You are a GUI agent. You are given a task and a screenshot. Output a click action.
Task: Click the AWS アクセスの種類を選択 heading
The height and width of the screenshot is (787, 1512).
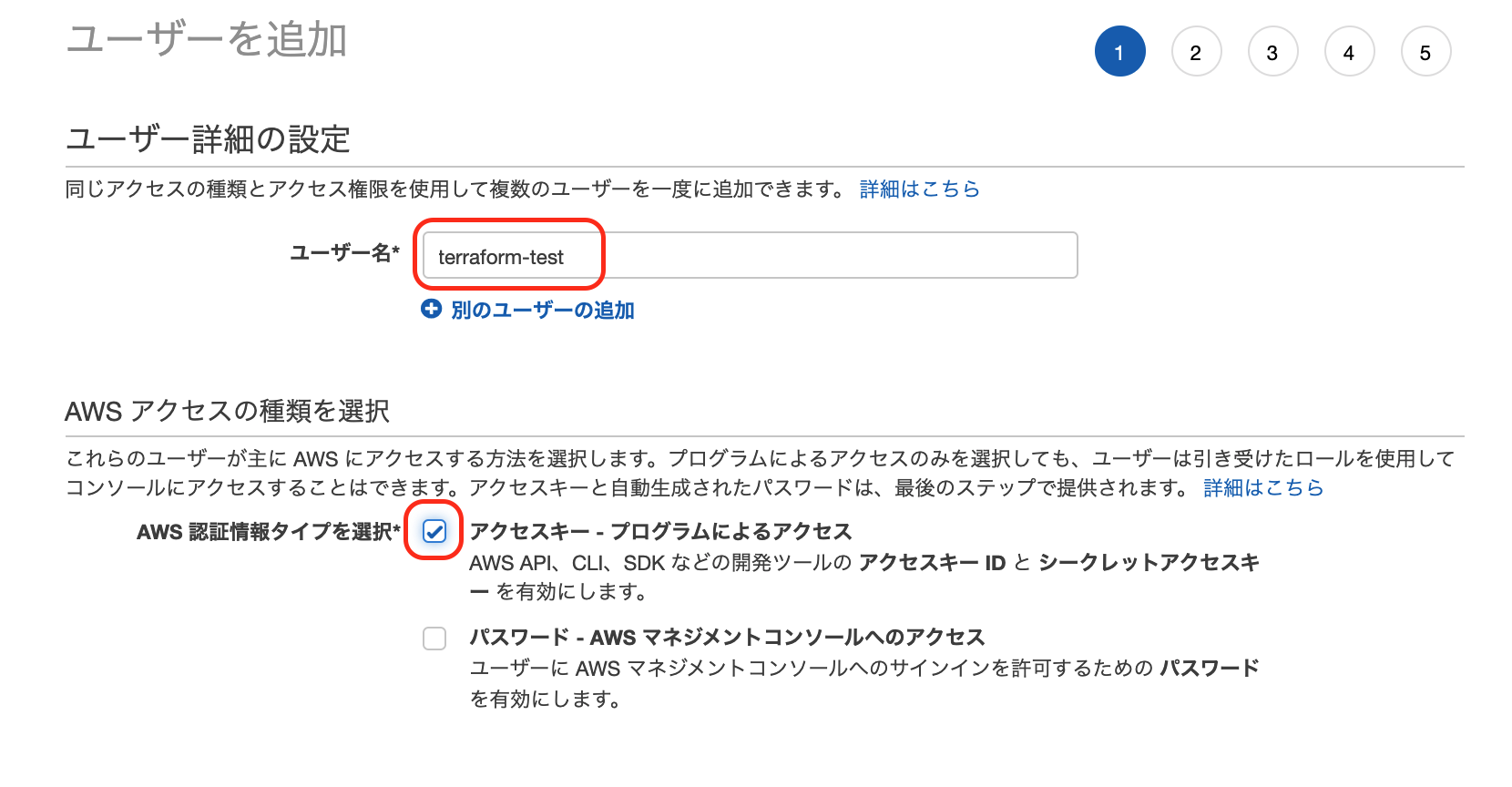coord(228,411)
